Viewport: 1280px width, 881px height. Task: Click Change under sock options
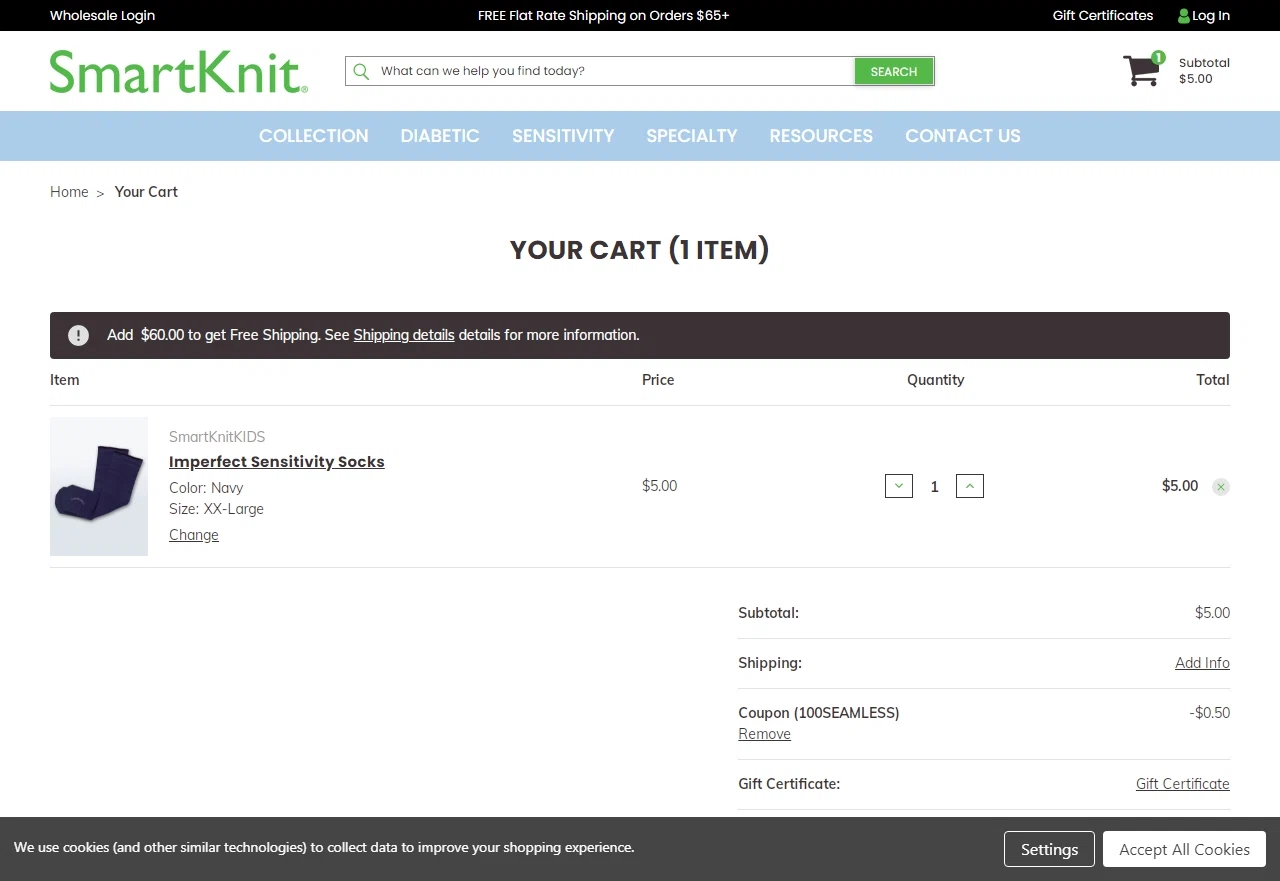(x=194, y=535)
